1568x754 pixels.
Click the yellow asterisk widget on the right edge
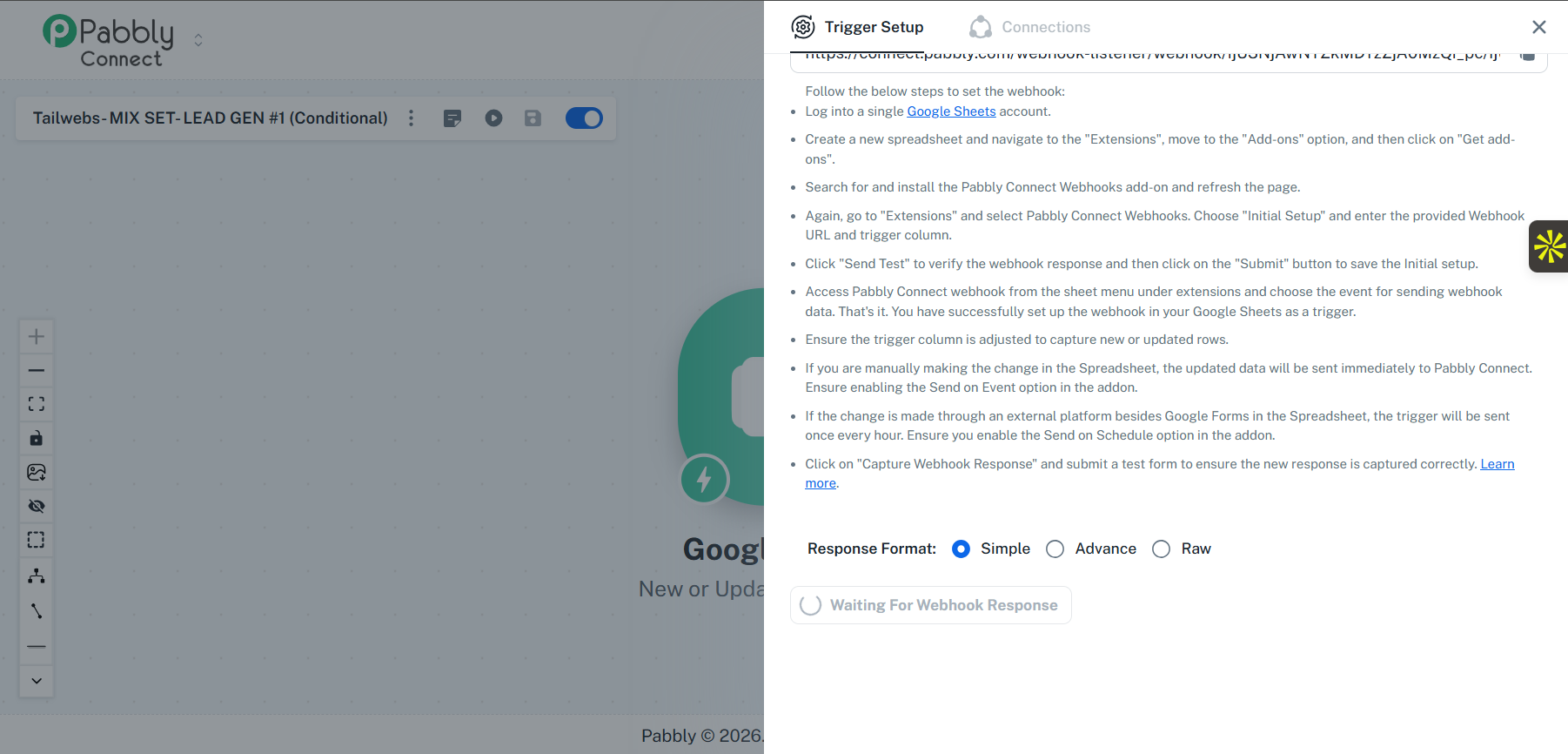(1549, 246)
